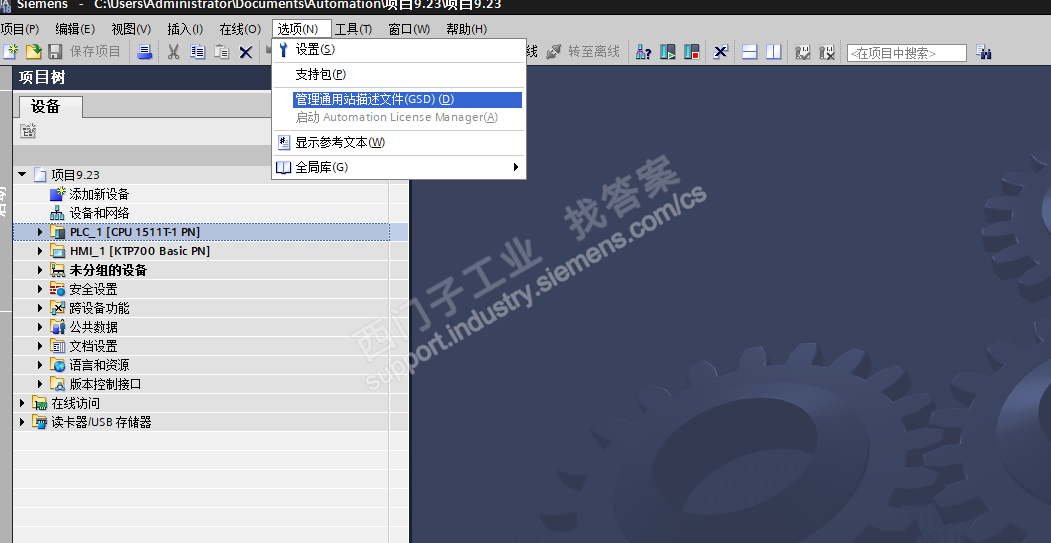Choose 支持包(P) from the options menu
The image size is (1051, 543).
pyautogui.click(x=399, y=74)
